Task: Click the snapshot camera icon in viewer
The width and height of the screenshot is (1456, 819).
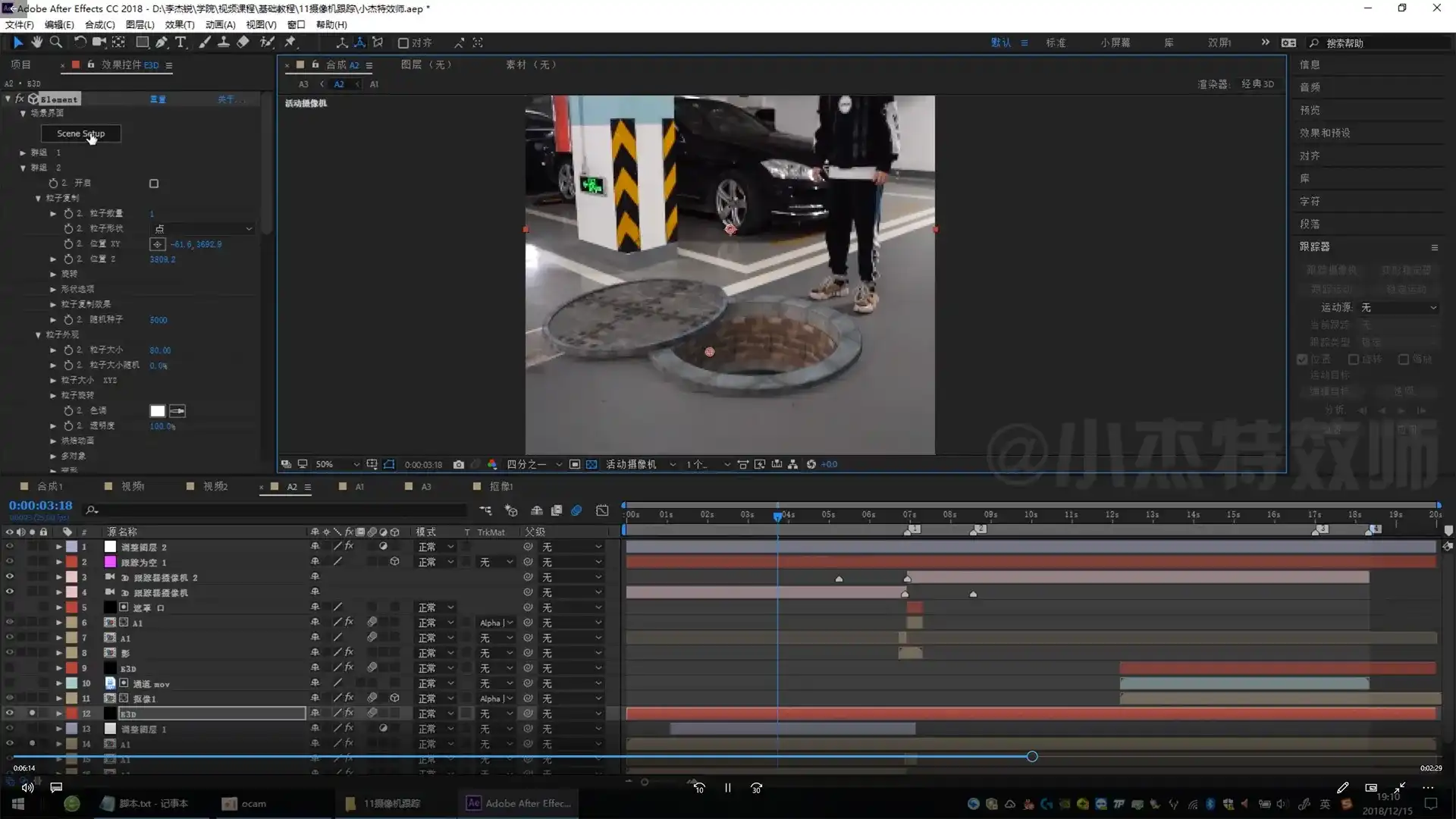Action: pos(459,464)
